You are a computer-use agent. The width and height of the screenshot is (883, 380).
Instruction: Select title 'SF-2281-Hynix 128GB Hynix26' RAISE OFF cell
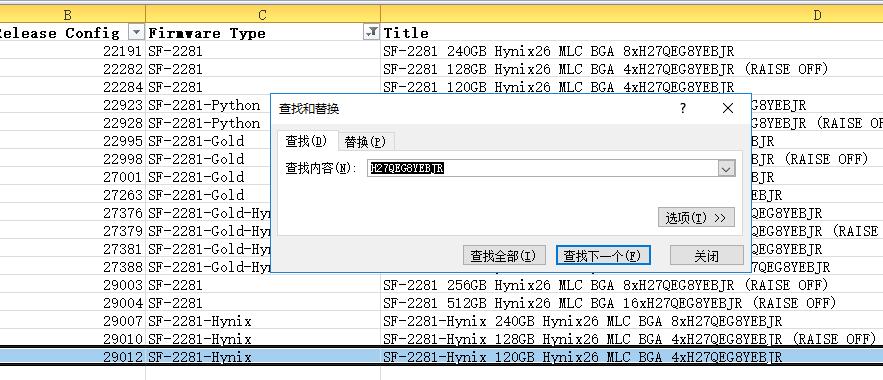pyautogui.click(x=632, y=339)
